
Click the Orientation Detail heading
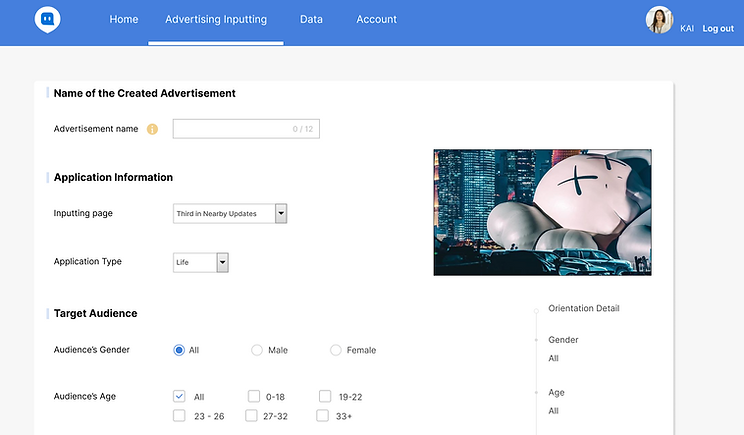point(584,308)
